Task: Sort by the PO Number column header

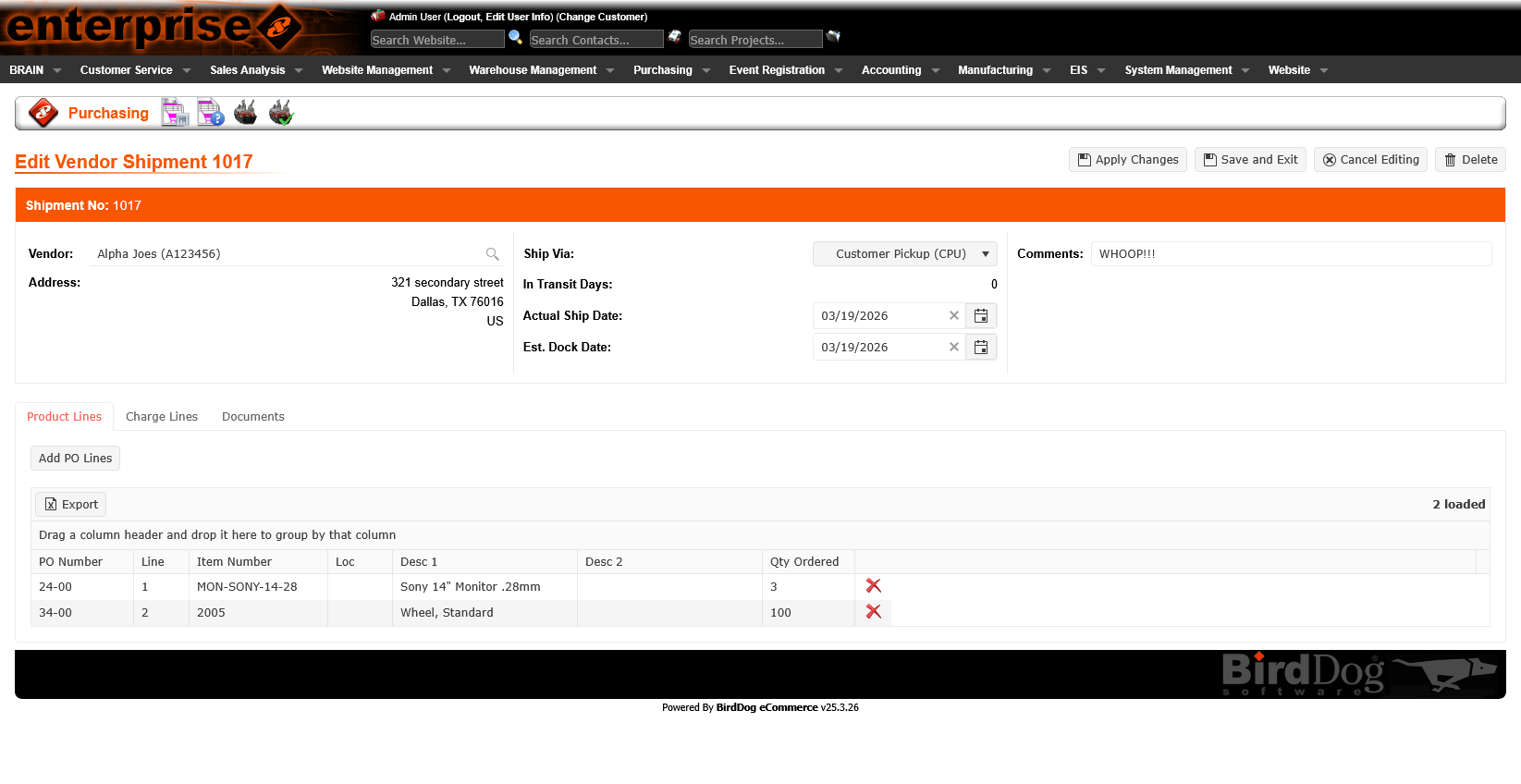Action: (81, 562)
